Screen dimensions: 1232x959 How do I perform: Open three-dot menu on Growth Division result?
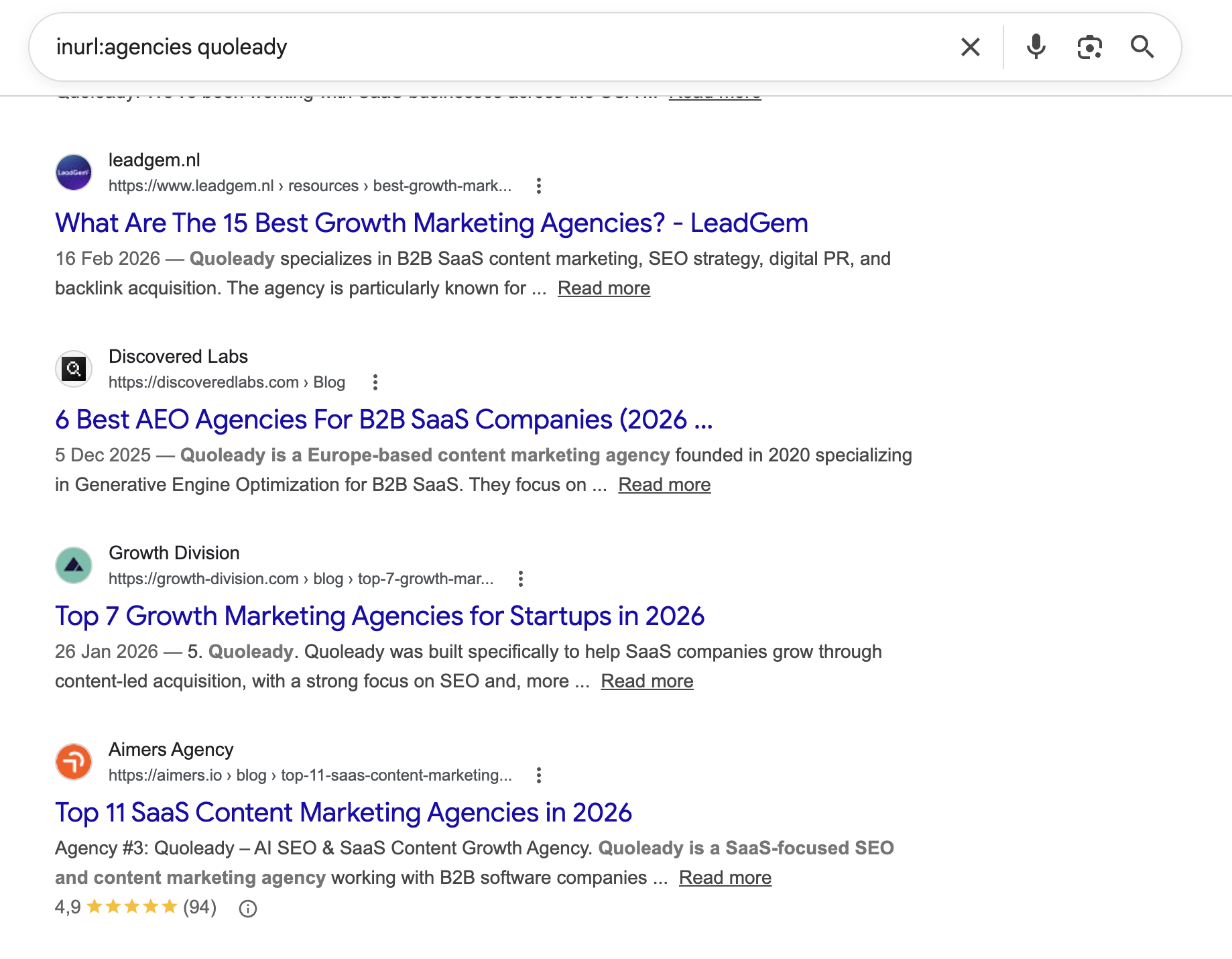(521, 578)
